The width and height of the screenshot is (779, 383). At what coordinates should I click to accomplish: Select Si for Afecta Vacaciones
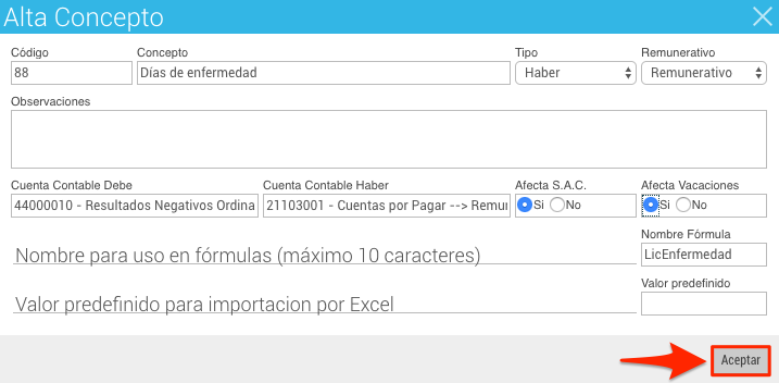coord(650,205)
